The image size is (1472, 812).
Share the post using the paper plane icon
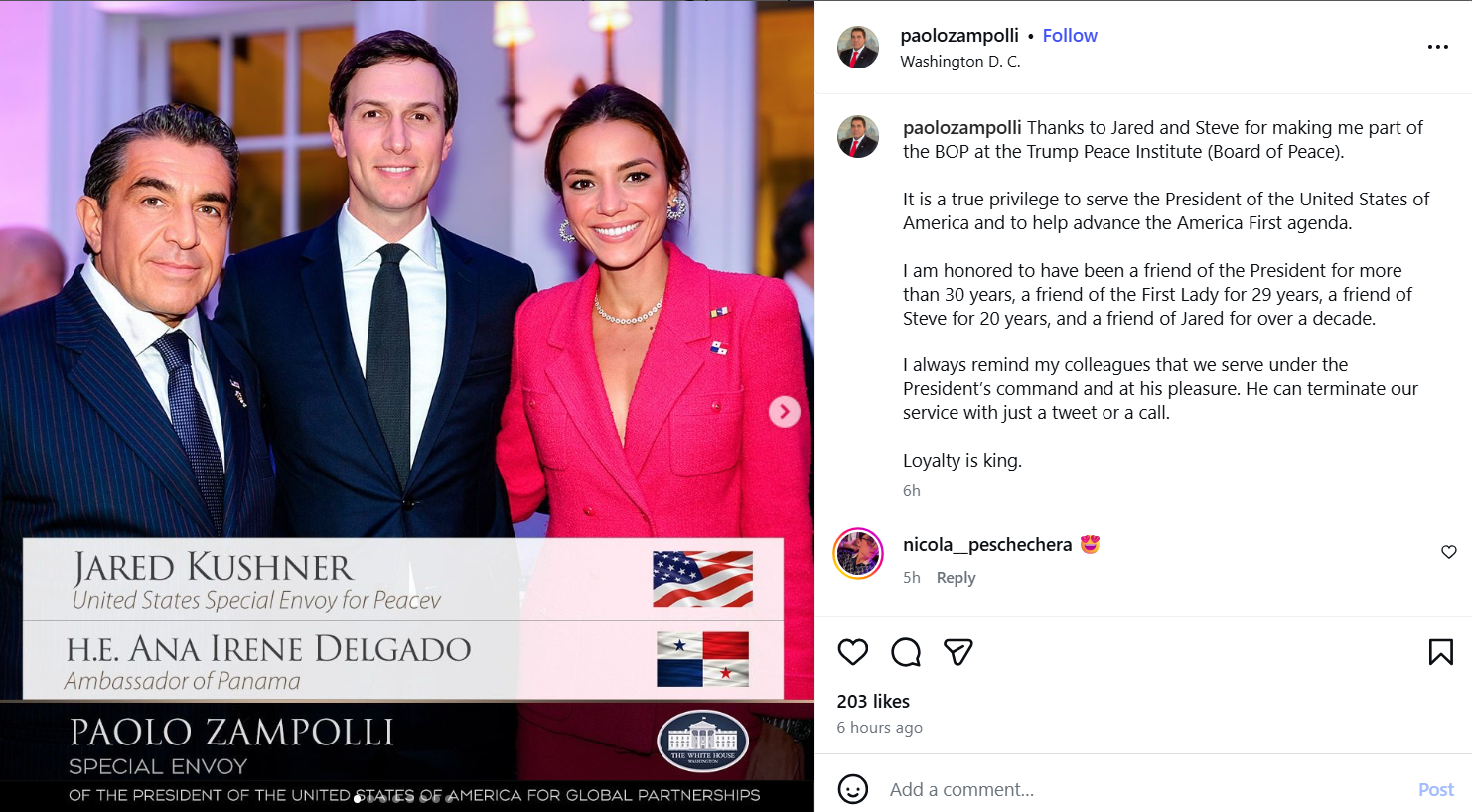(958, 652)
